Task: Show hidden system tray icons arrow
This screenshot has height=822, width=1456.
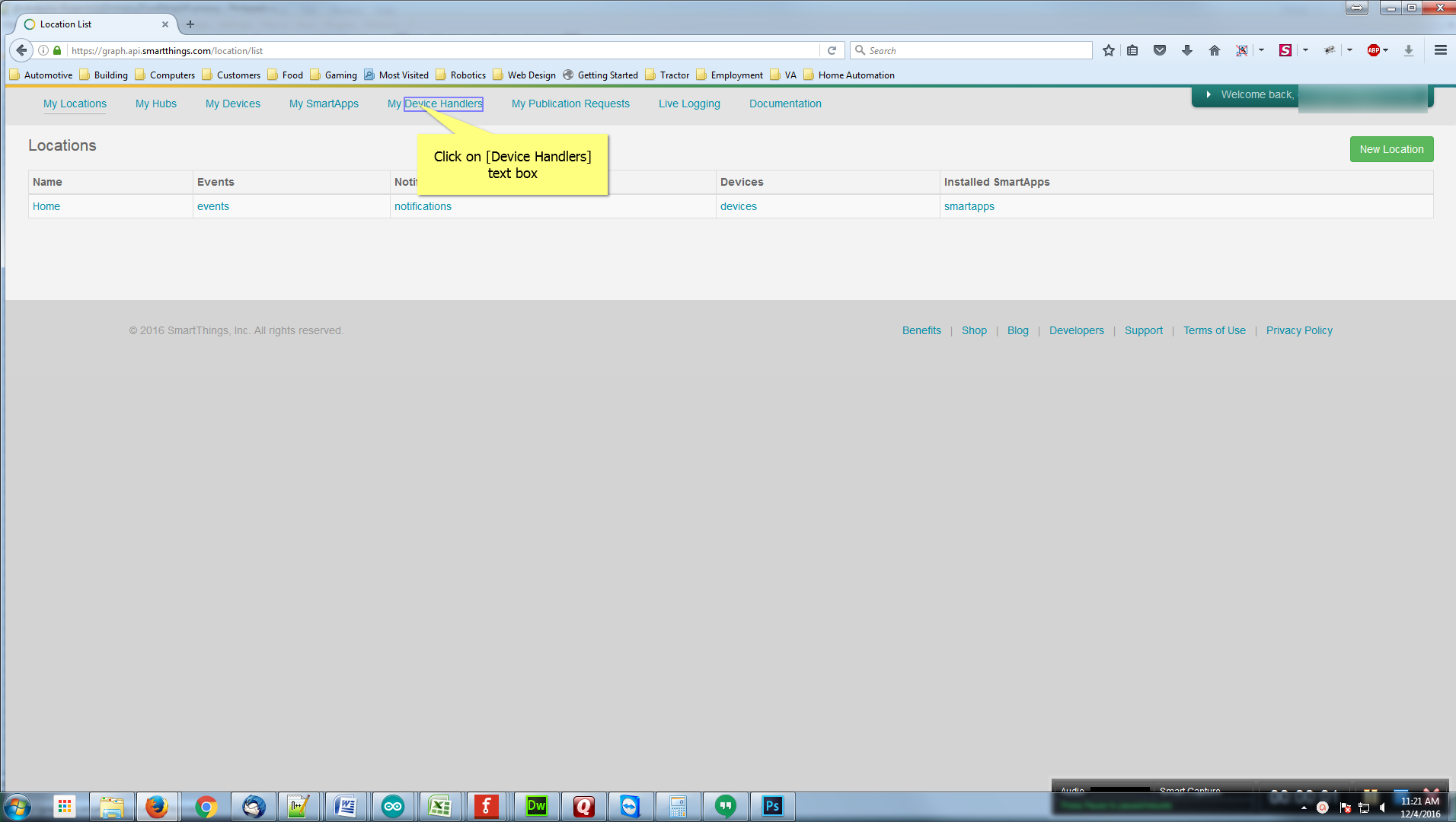Action: pyautogui.click(x=1304, y=808)
